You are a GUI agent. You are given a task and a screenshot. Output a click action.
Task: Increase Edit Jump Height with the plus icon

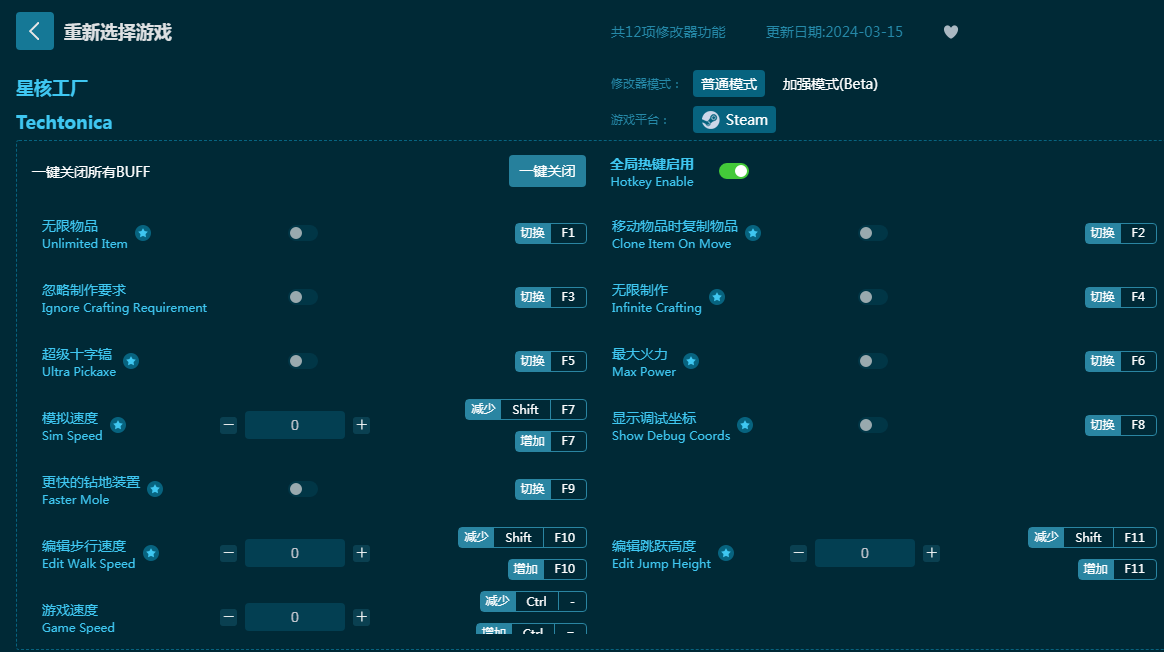932,553
